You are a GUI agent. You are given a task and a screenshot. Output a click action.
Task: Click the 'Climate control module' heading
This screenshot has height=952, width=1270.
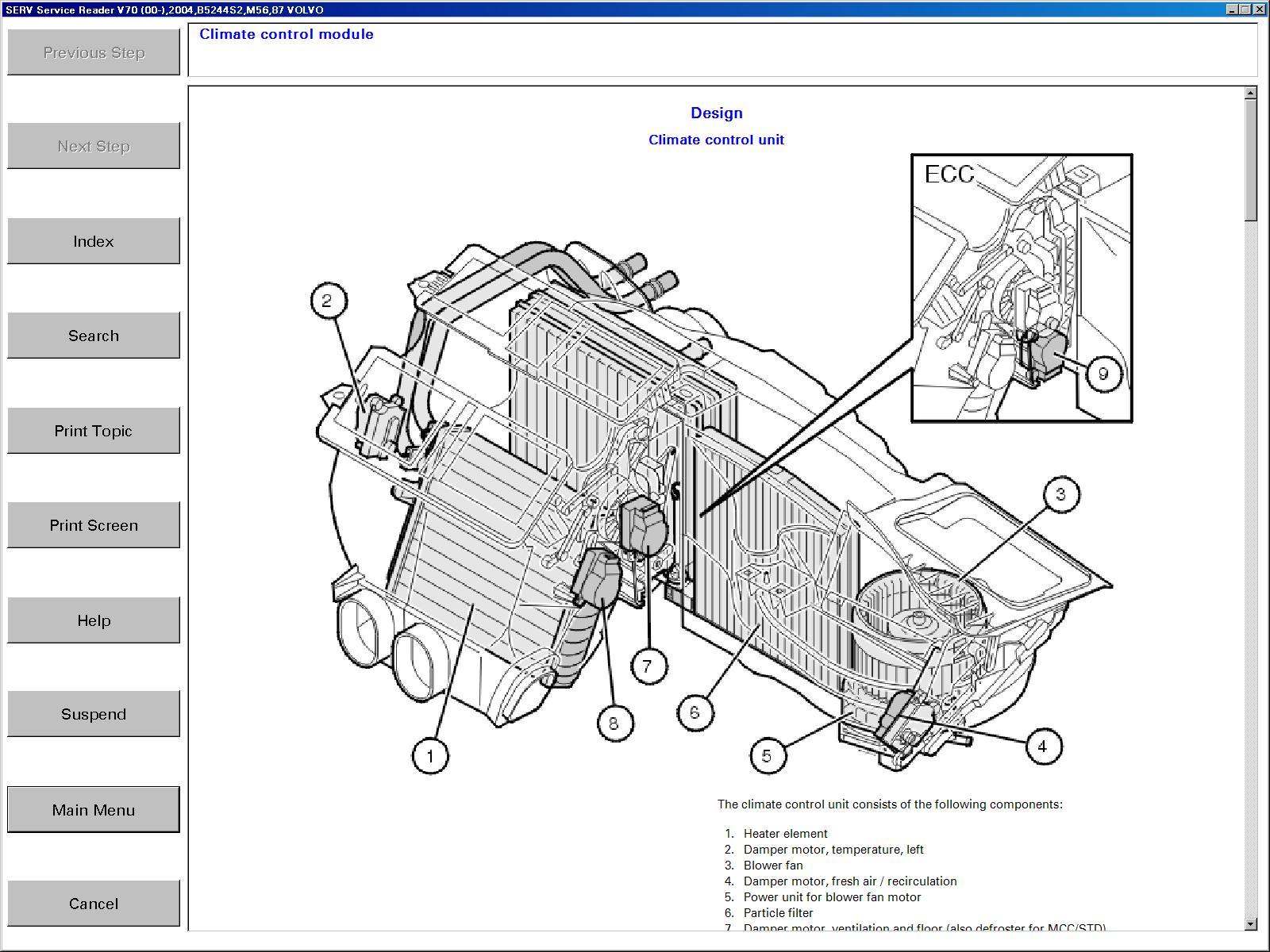tap(287, 34)
